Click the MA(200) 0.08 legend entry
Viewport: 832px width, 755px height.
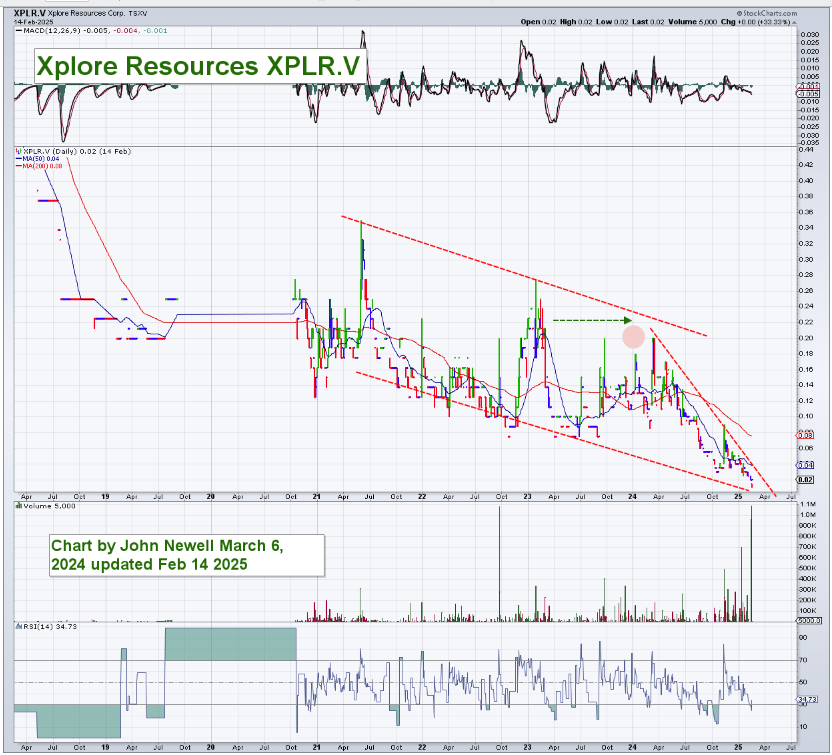tap(40, 166)
